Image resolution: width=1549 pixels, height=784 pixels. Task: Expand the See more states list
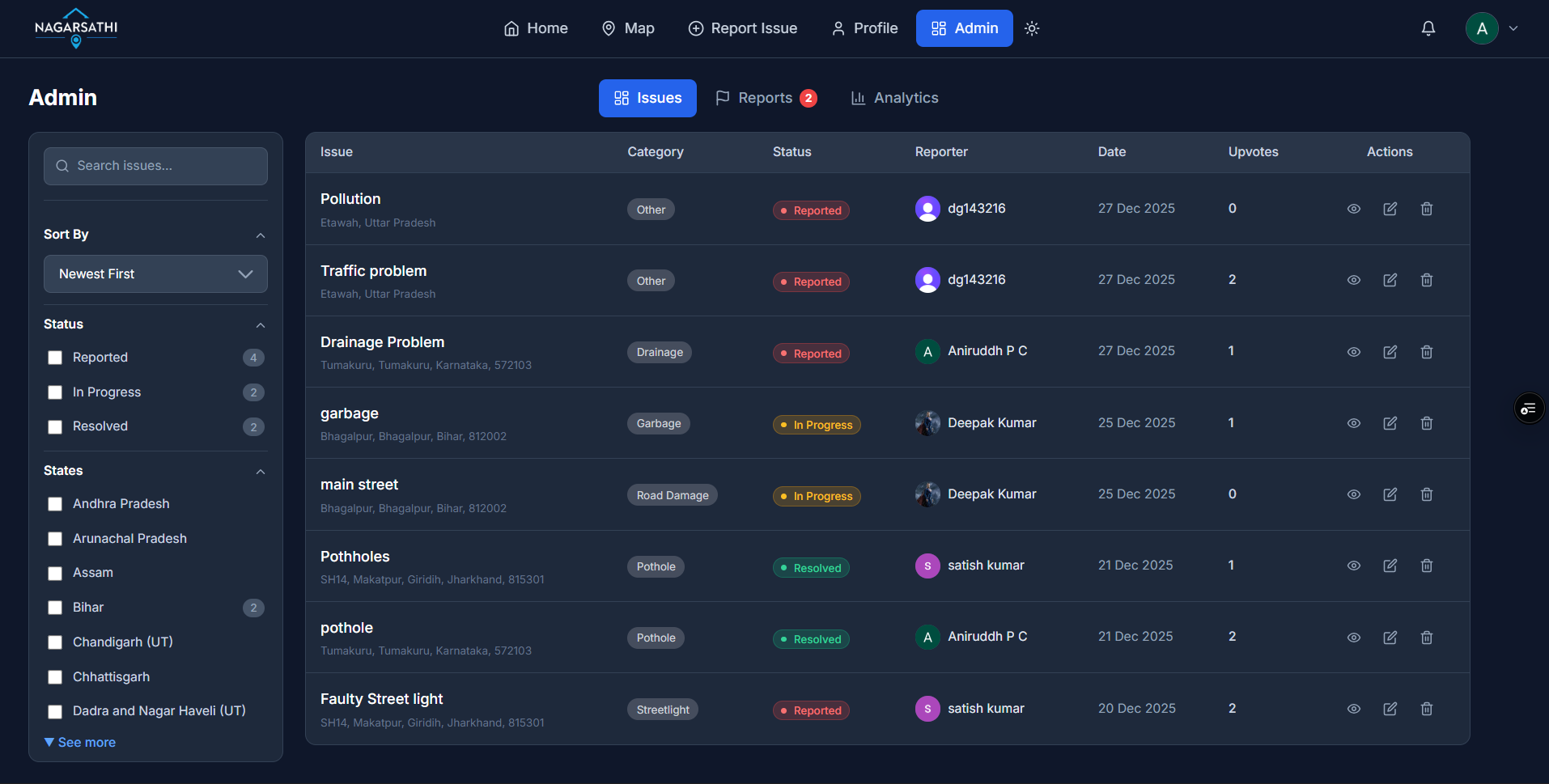click(x=80, y=743)
